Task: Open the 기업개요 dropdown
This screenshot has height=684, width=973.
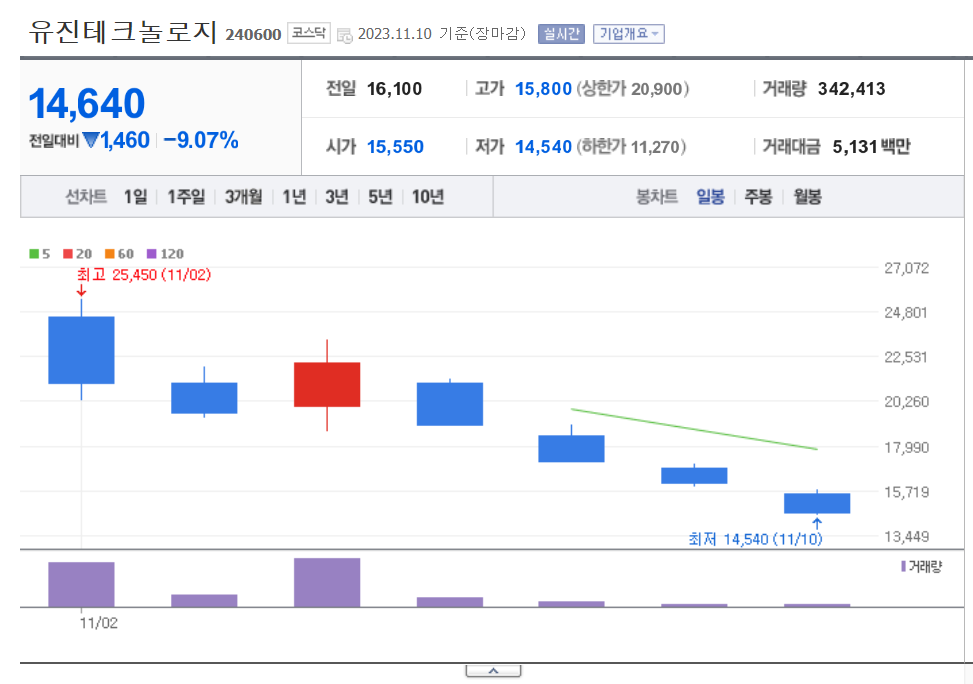Action: pyautogui.click(x=629, y=34)
